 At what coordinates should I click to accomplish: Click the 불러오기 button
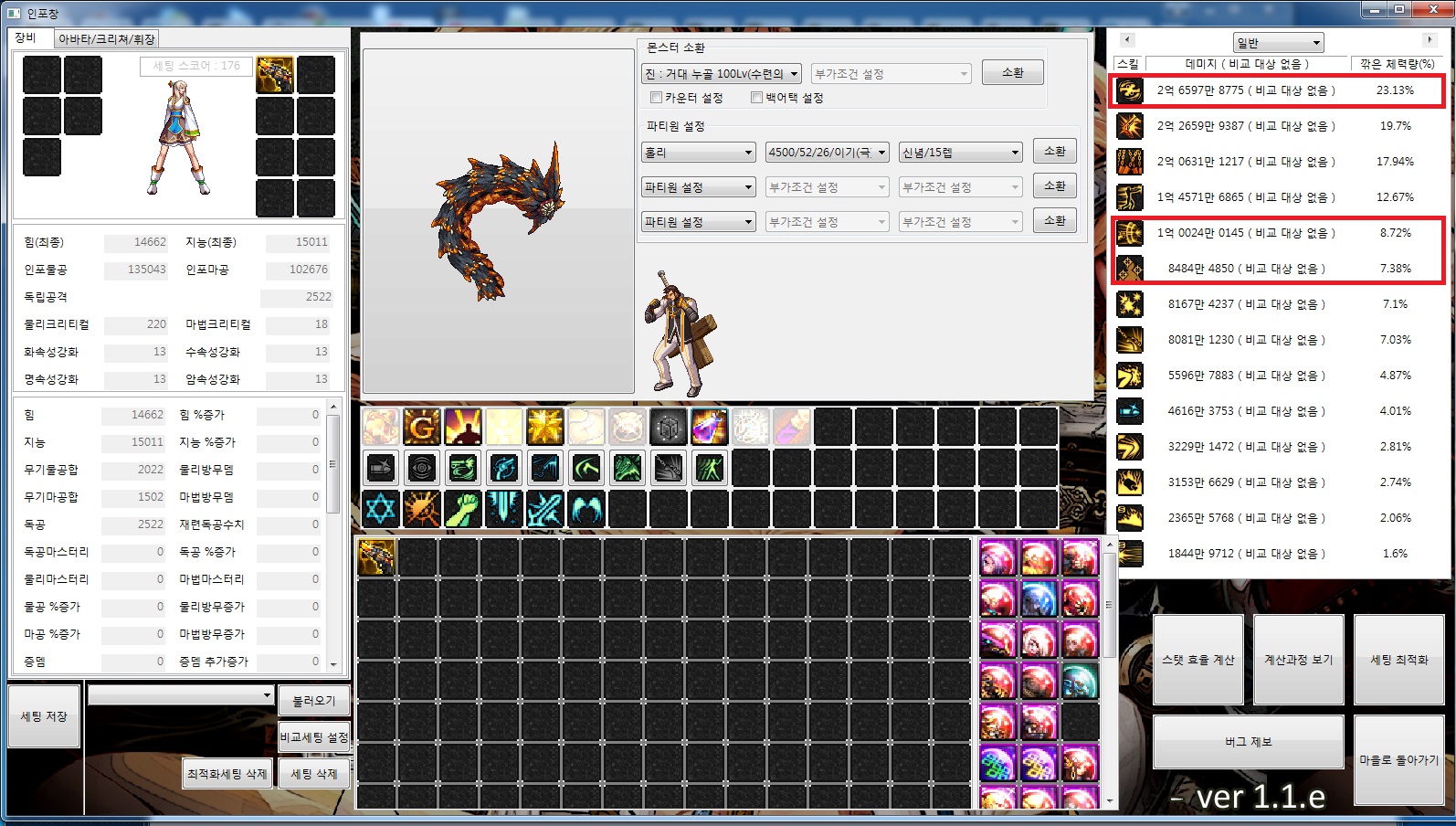click(314, 701)
